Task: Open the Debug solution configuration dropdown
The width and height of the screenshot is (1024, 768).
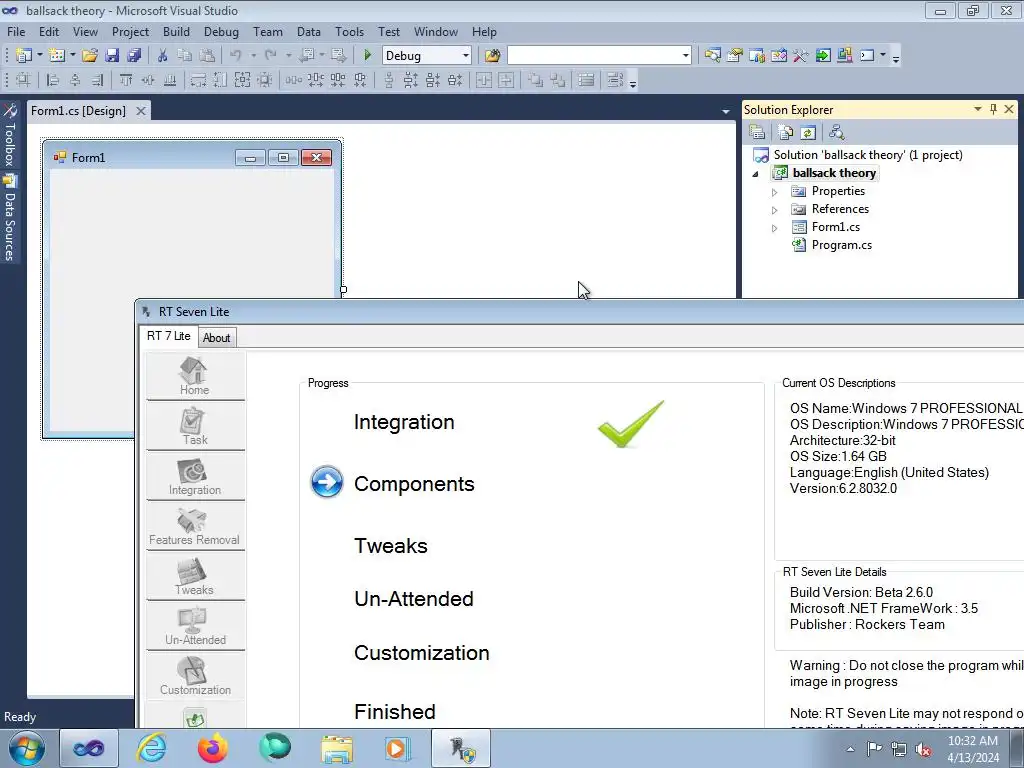Action: [466, 56]
